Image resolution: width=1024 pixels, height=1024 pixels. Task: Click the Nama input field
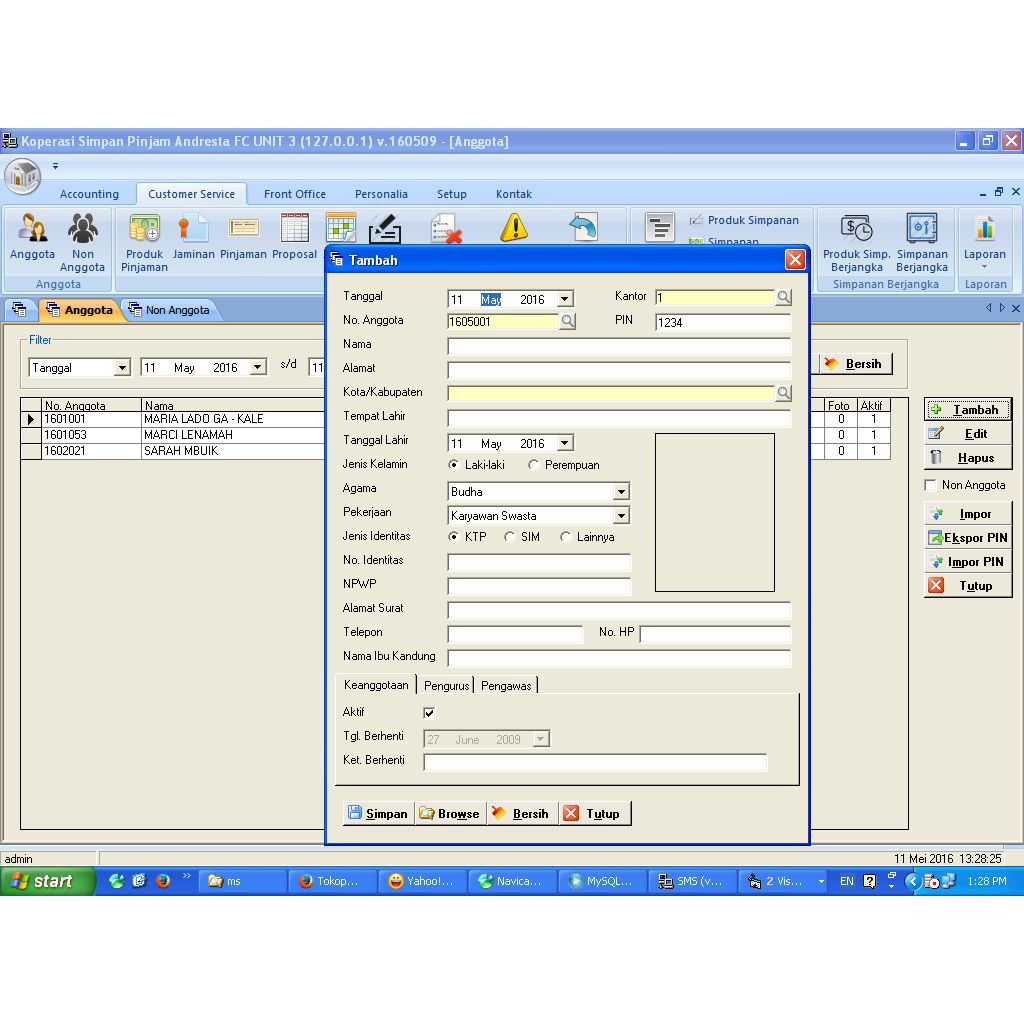tap(619, 345)
